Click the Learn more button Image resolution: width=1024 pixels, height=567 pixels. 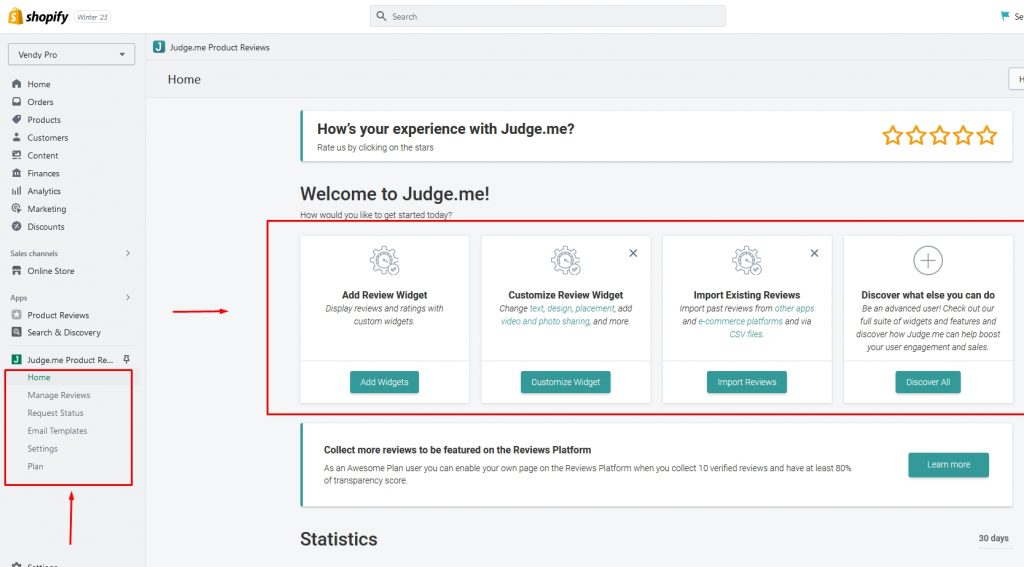click(x=948, y=464)
